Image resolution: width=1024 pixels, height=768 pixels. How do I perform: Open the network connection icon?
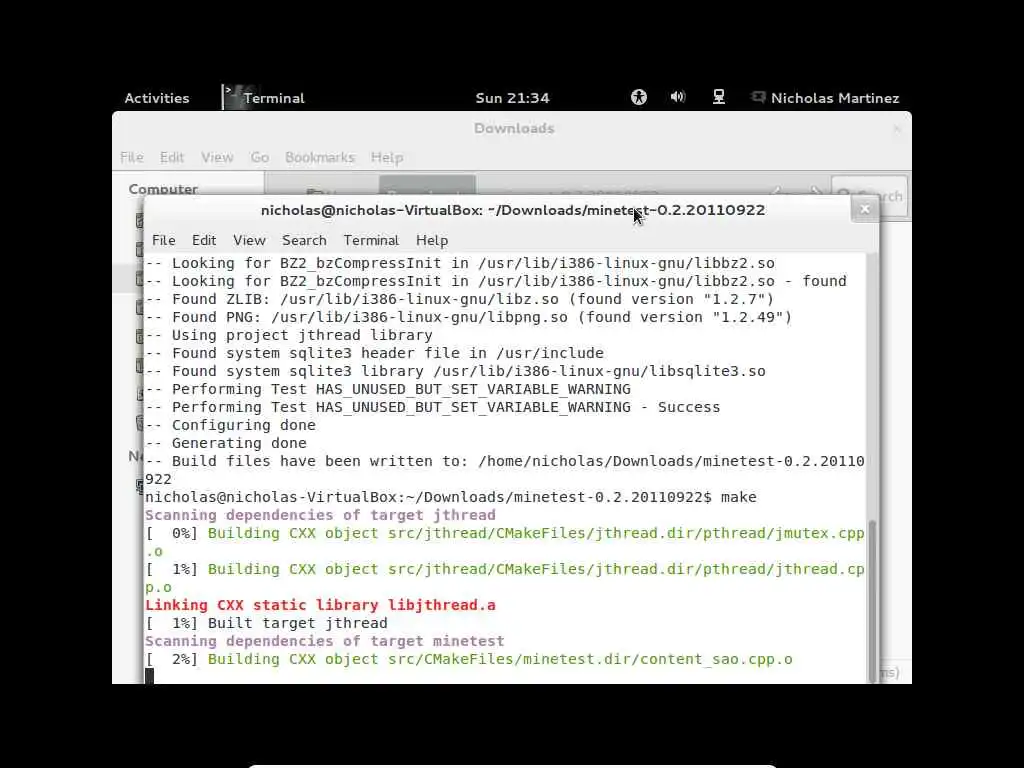tap(718, 97)
